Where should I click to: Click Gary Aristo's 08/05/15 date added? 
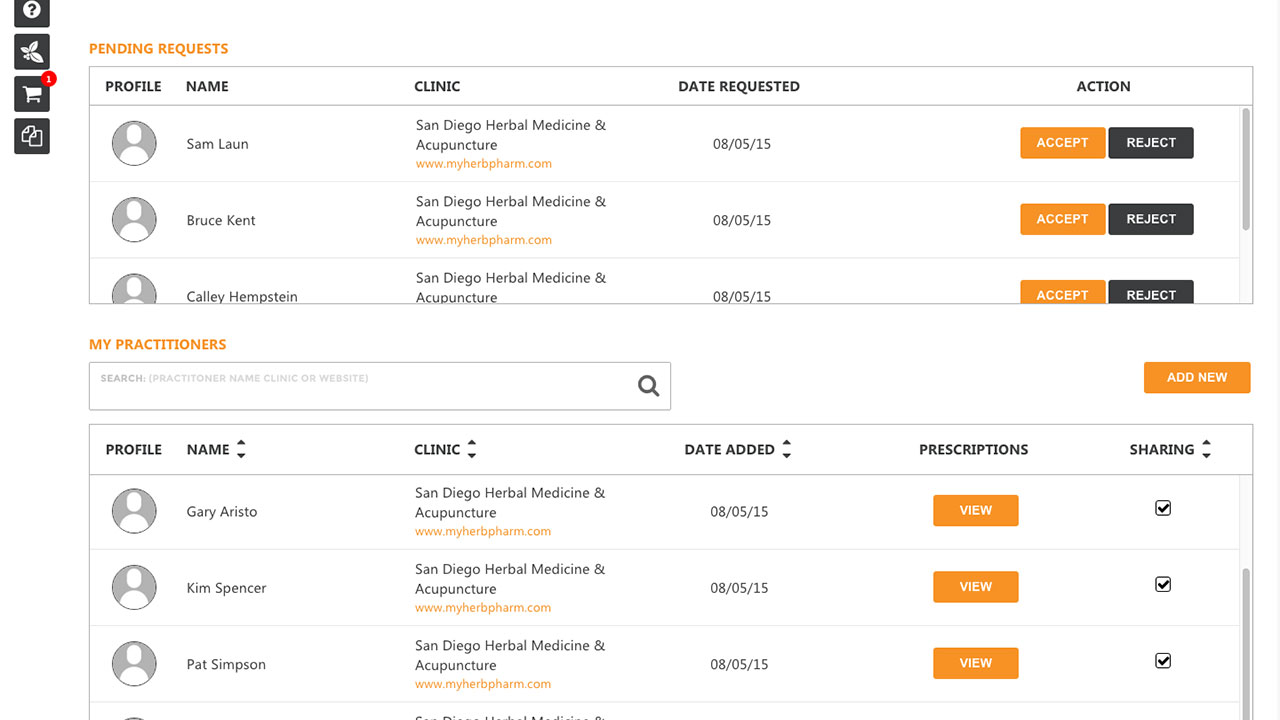(x=740, y=511)
